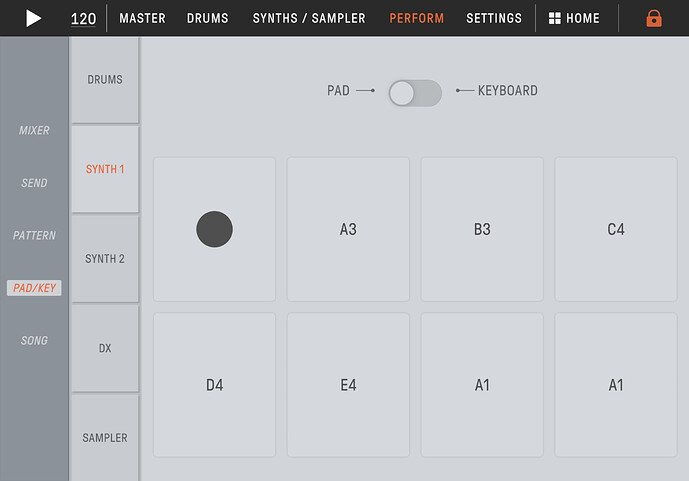Select the SYNTH 2 track
Image resolution: width=689 pixels, height=481 pixels.
[x=105, y=259]
